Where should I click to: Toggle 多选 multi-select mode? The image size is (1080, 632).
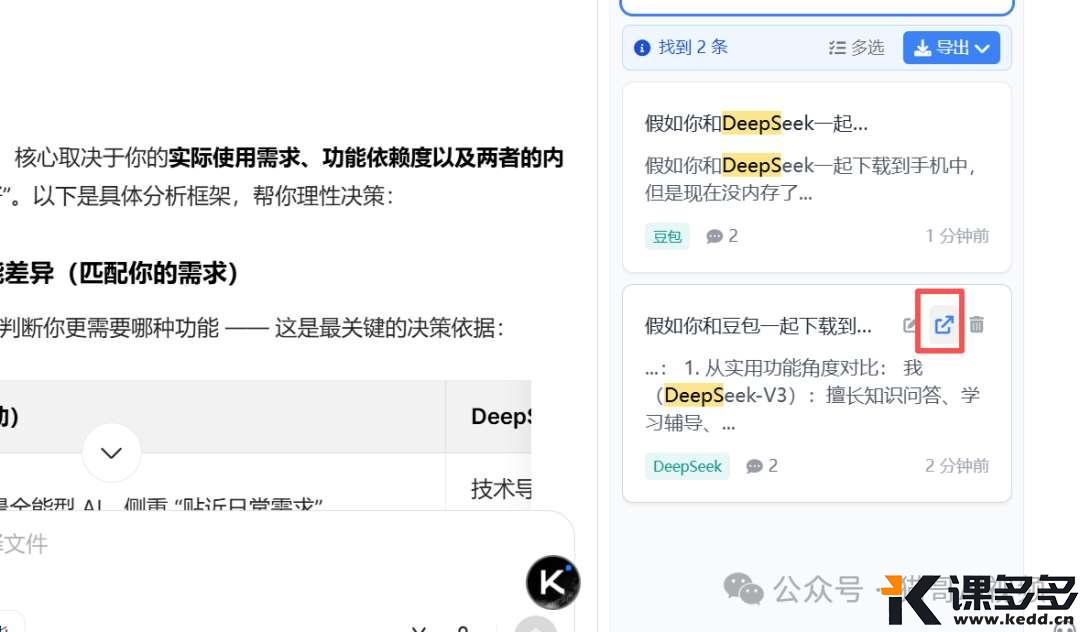pyautogui.click(x=856, y=48)
